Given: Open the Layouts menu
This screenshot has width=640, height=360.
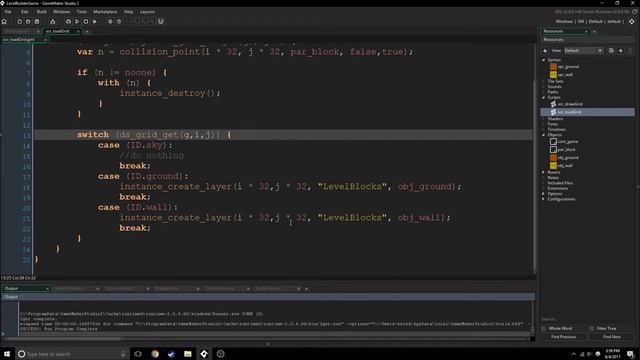Looking at the screenshot, I should 147,12.
